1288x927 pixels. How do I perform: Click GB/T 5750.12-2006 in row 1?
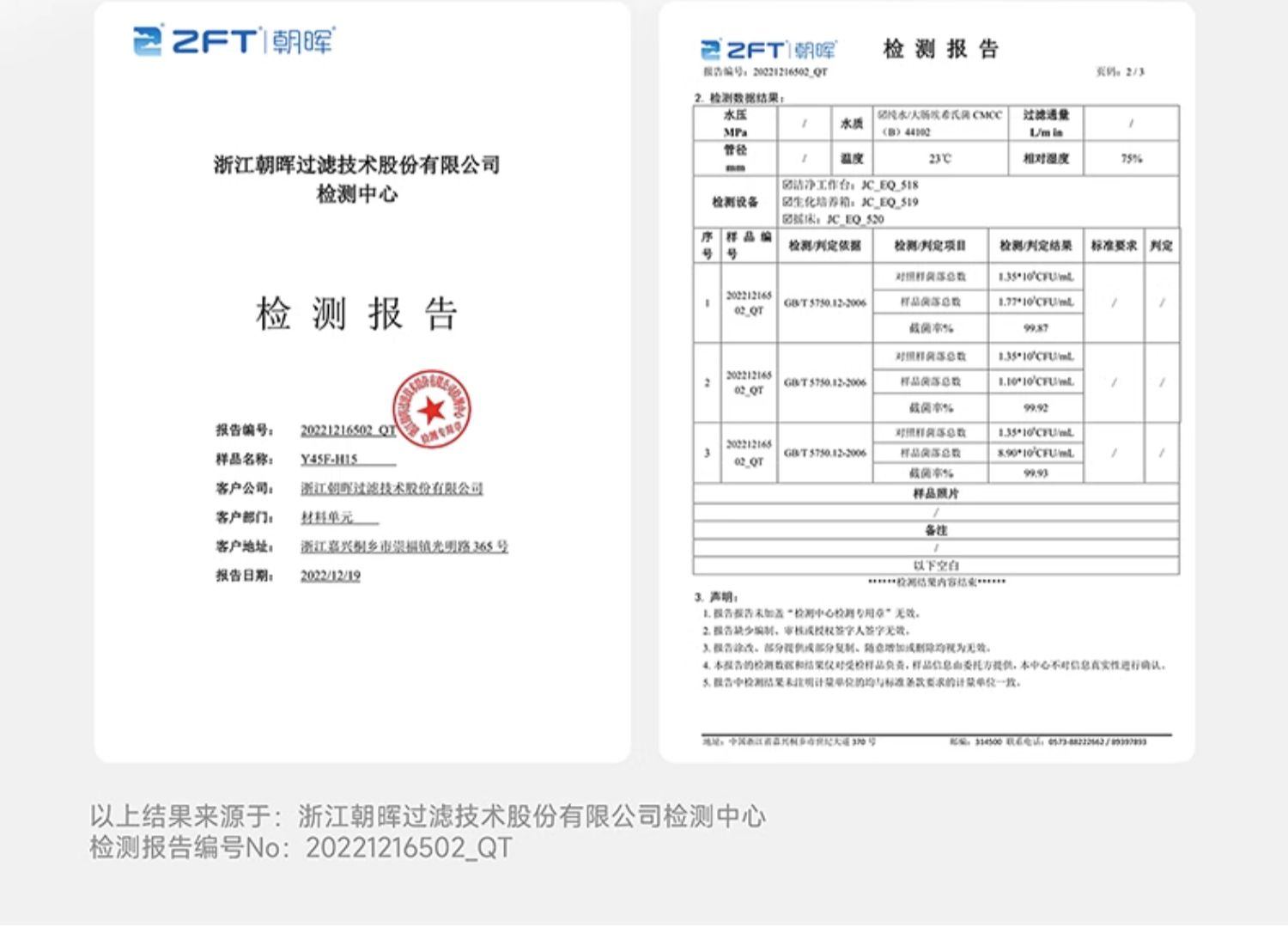pyautogui.click(x=824, y=302)
